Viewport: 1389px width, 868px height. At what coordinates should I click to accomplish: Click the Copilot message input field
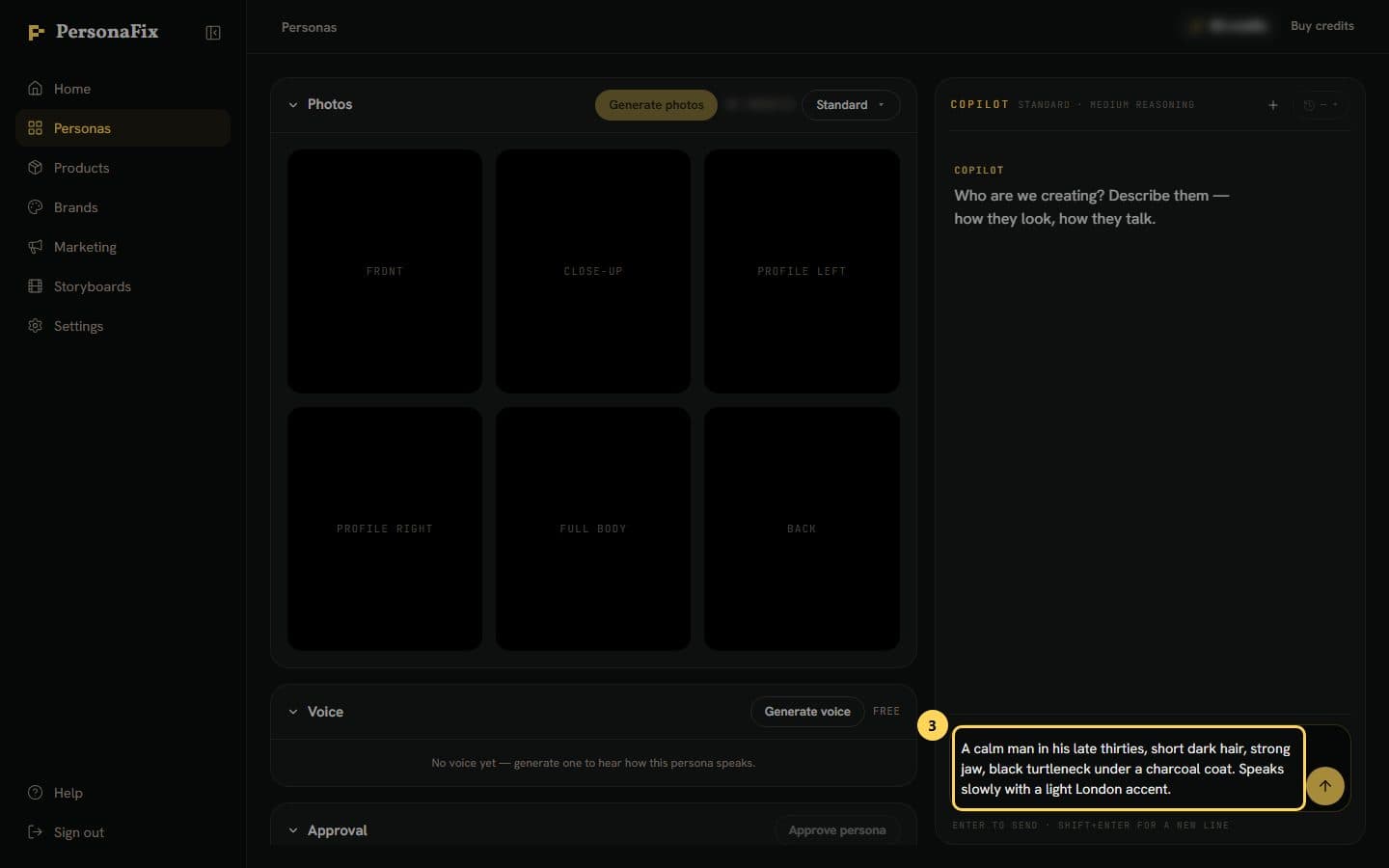pyautogui.click(x=1128, y=769)
